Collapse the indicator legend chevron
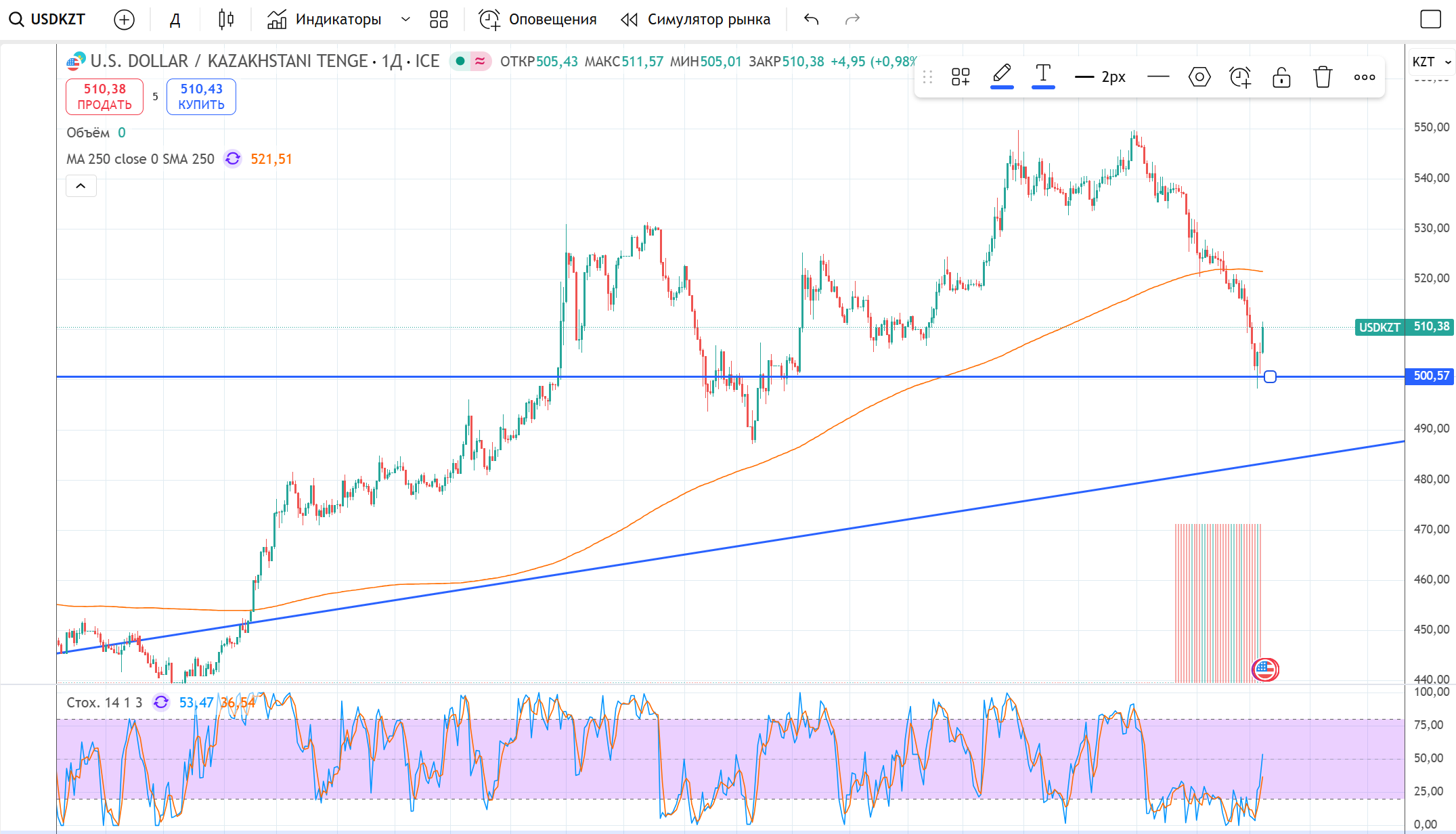 [81, 186]
